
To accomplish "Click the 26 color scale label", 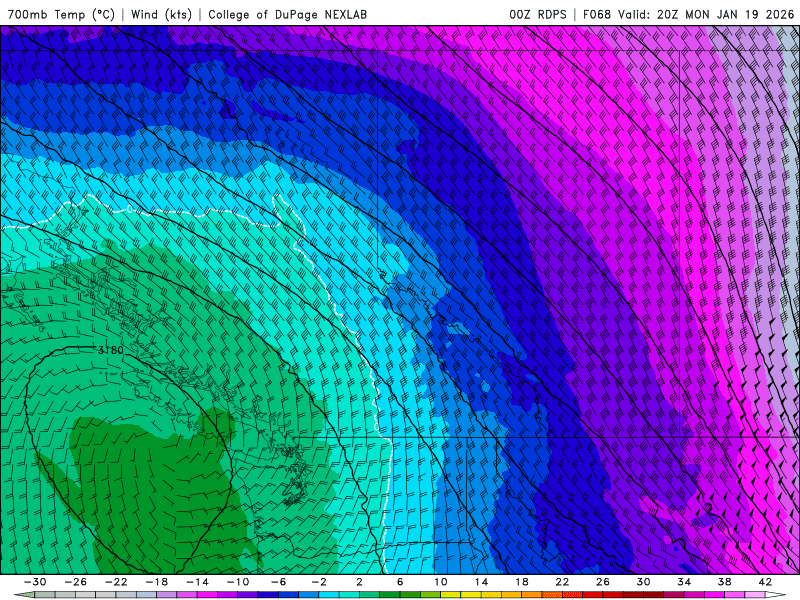I will (603, 582).
